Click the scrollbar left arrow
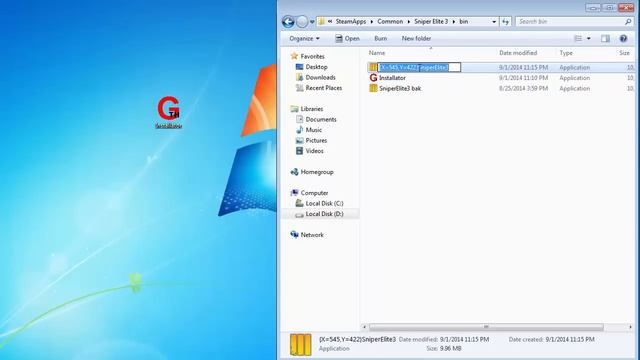This screenshot has height=360, width=640. click(x=364, y=327)
